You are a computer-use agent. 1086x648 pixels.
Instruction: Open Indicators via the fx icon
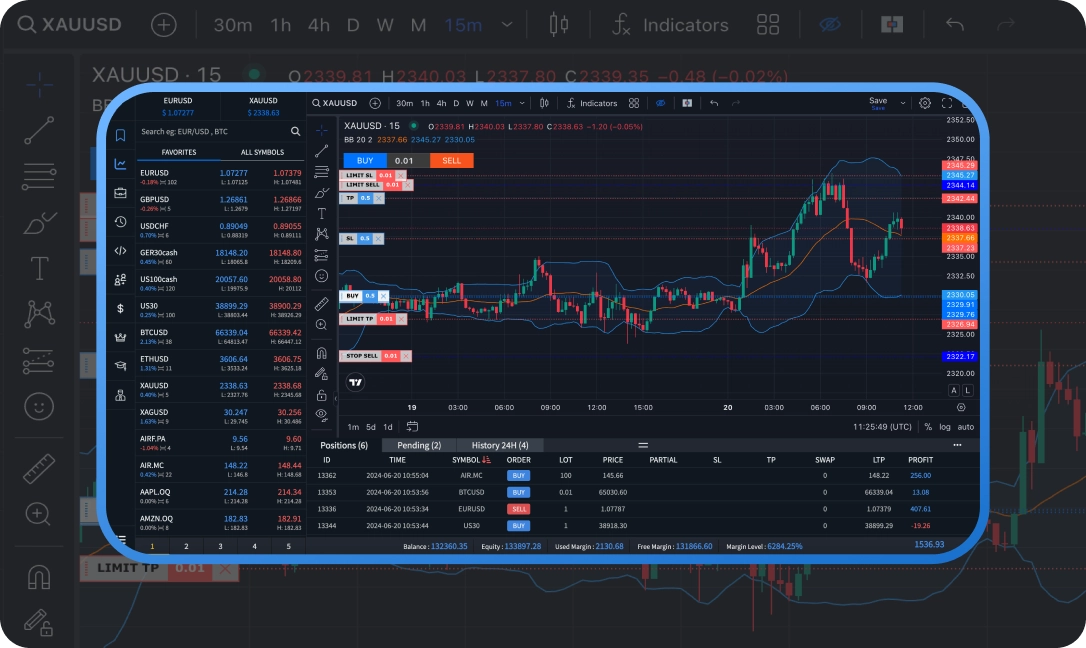[570, 103]
